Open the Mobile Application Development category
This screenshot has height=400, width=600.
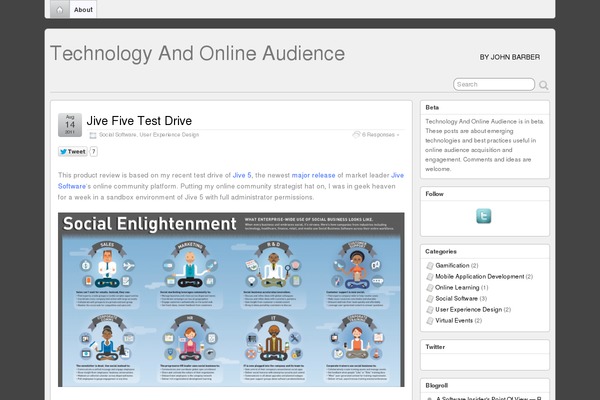[480, 276]
